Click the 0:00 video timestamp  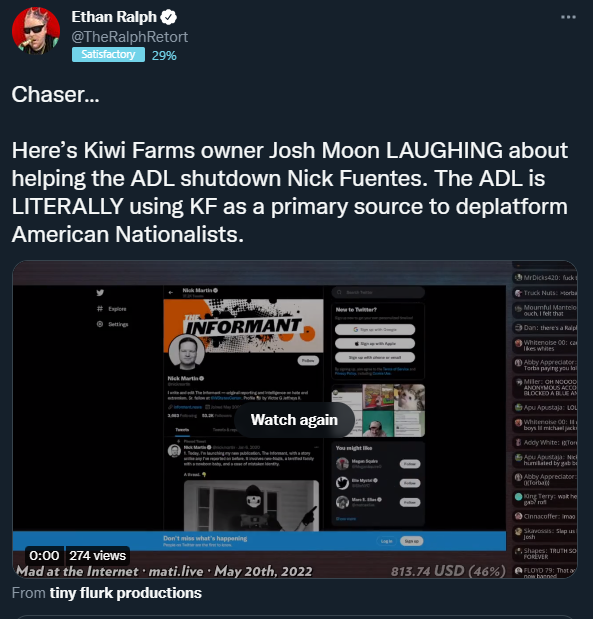44,555
